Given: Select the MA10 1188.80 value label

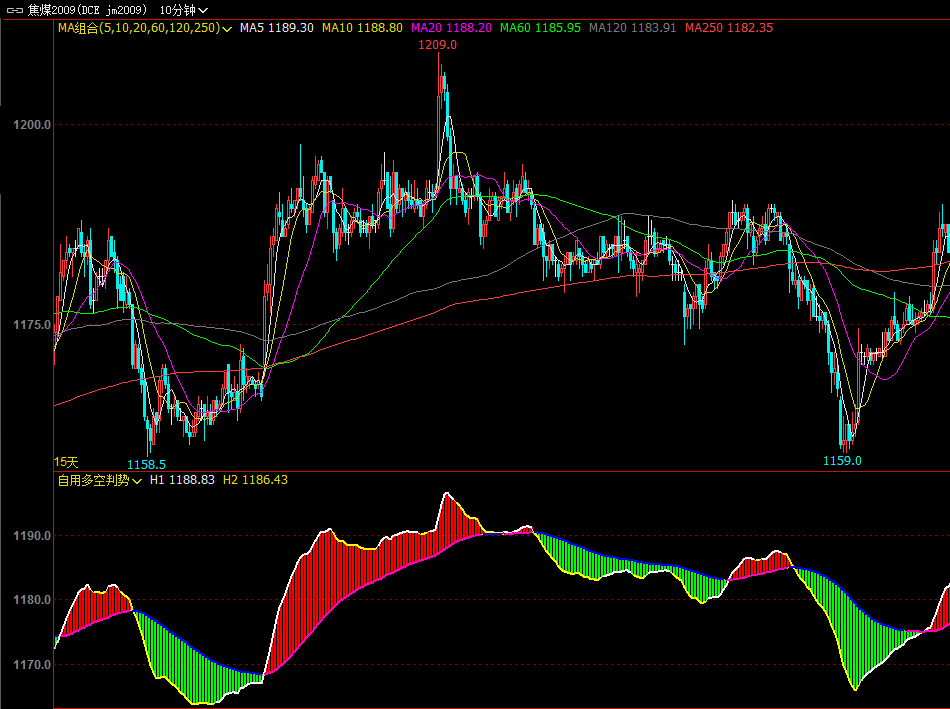Looking at the screenshot, I should (x=362, y=28).
